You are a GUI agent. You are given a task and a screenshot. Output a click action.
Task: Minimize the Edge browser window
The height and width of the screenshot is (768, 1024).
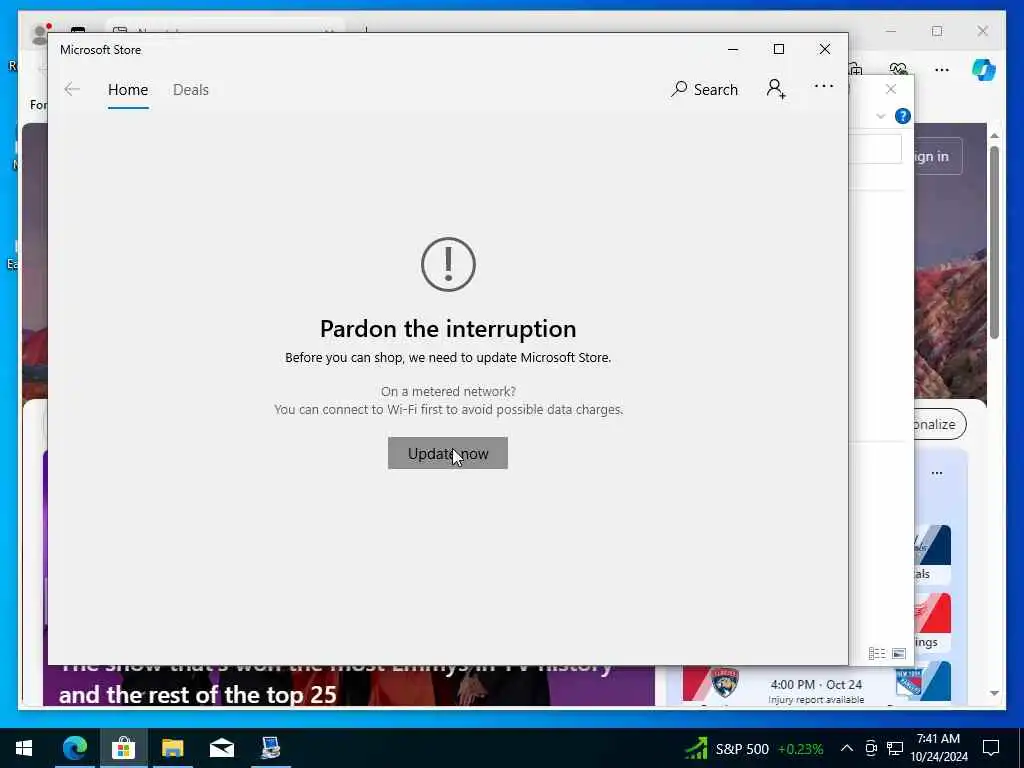point(891,31)
